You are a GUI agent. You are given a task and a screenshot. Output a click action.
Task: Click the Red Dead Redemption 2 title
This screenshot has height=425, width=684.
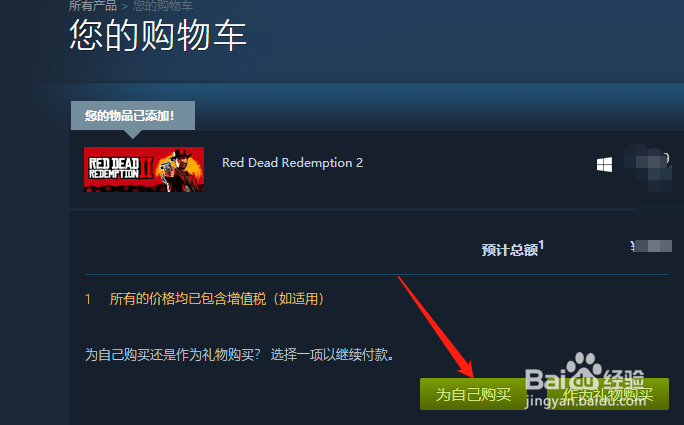click(x=292, y=163)
